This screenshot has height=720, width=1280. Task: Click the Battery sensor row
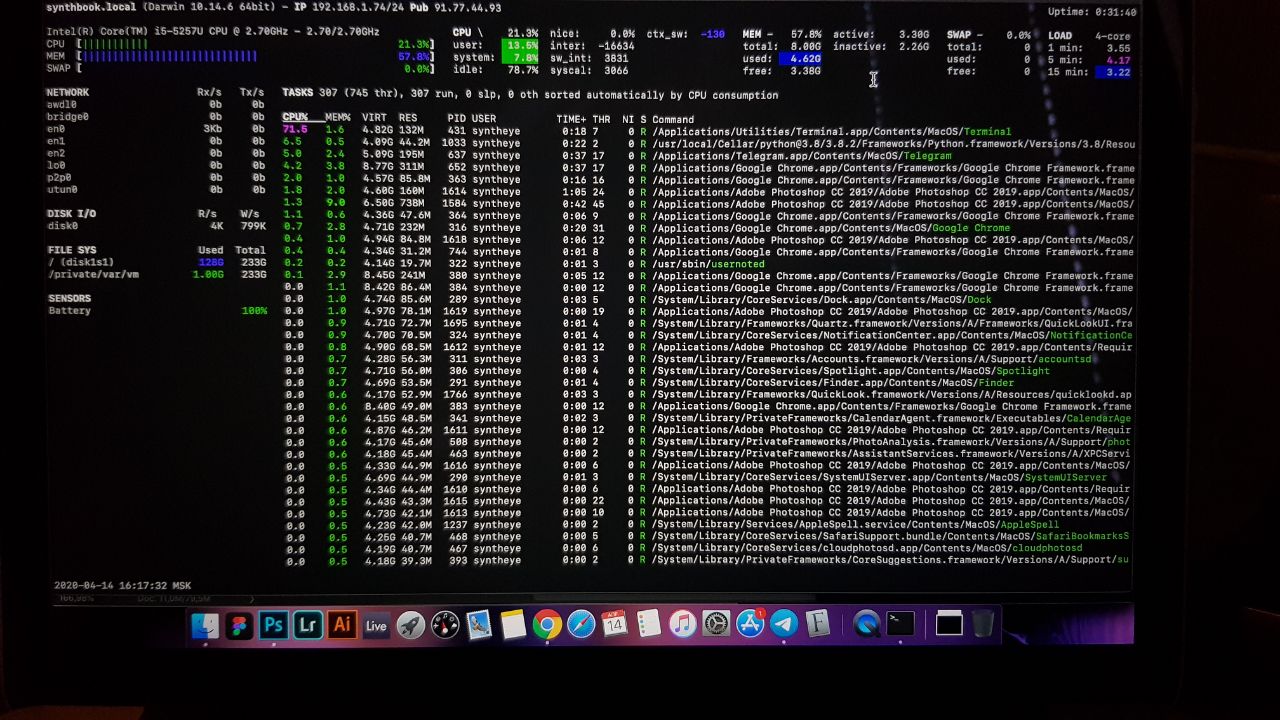pyautogui.click(x=156, y=310)
